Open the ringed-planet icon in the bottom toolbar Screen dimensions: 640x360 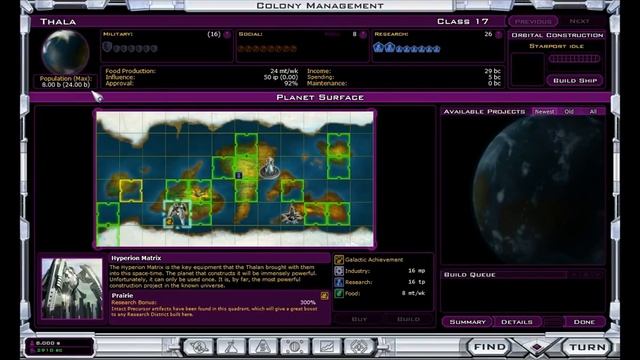coord(198,347)
